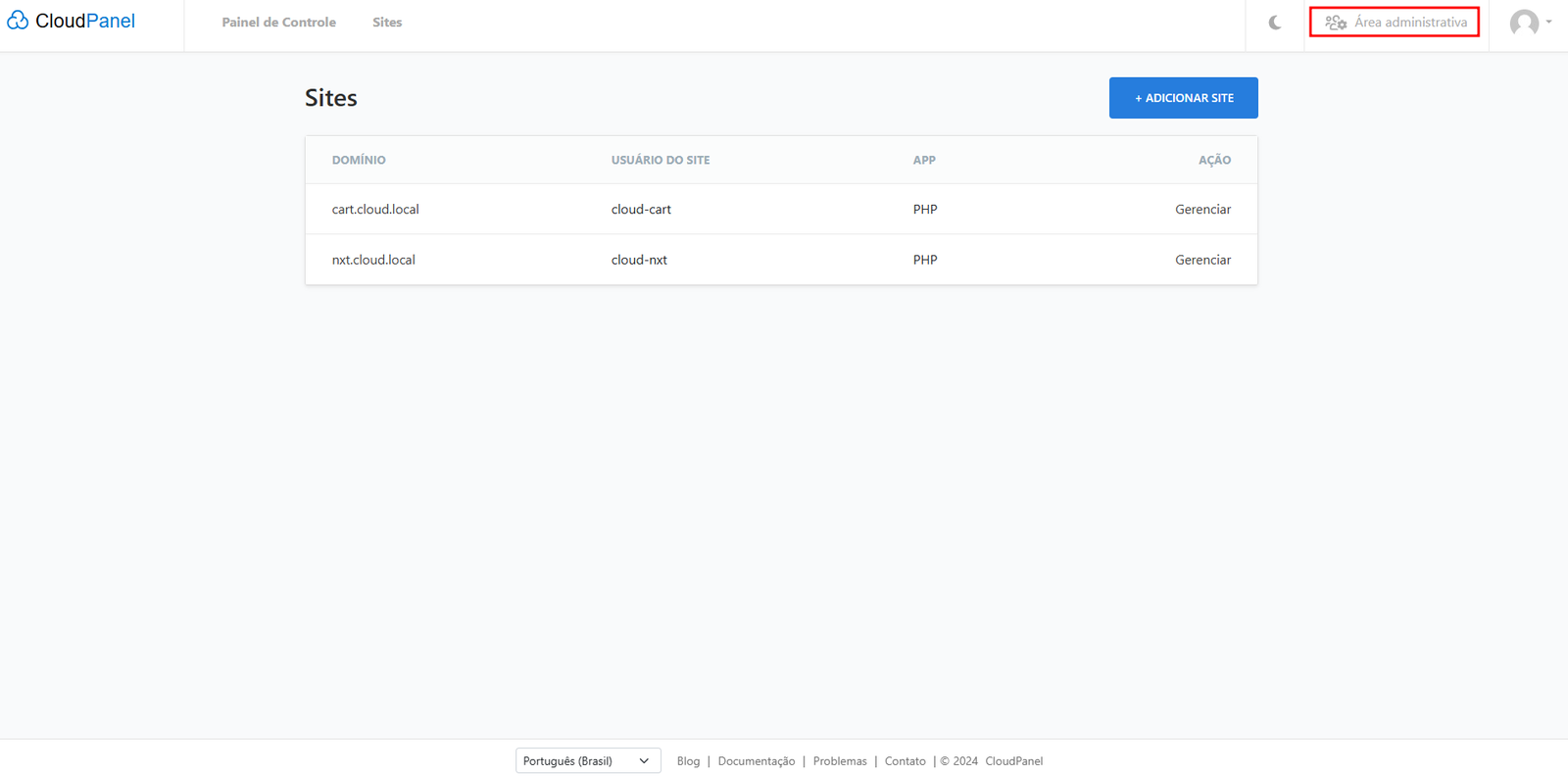Select the cart.cloud.local domain
This screenshot has height=776, width=1568.
click(375, 210)
